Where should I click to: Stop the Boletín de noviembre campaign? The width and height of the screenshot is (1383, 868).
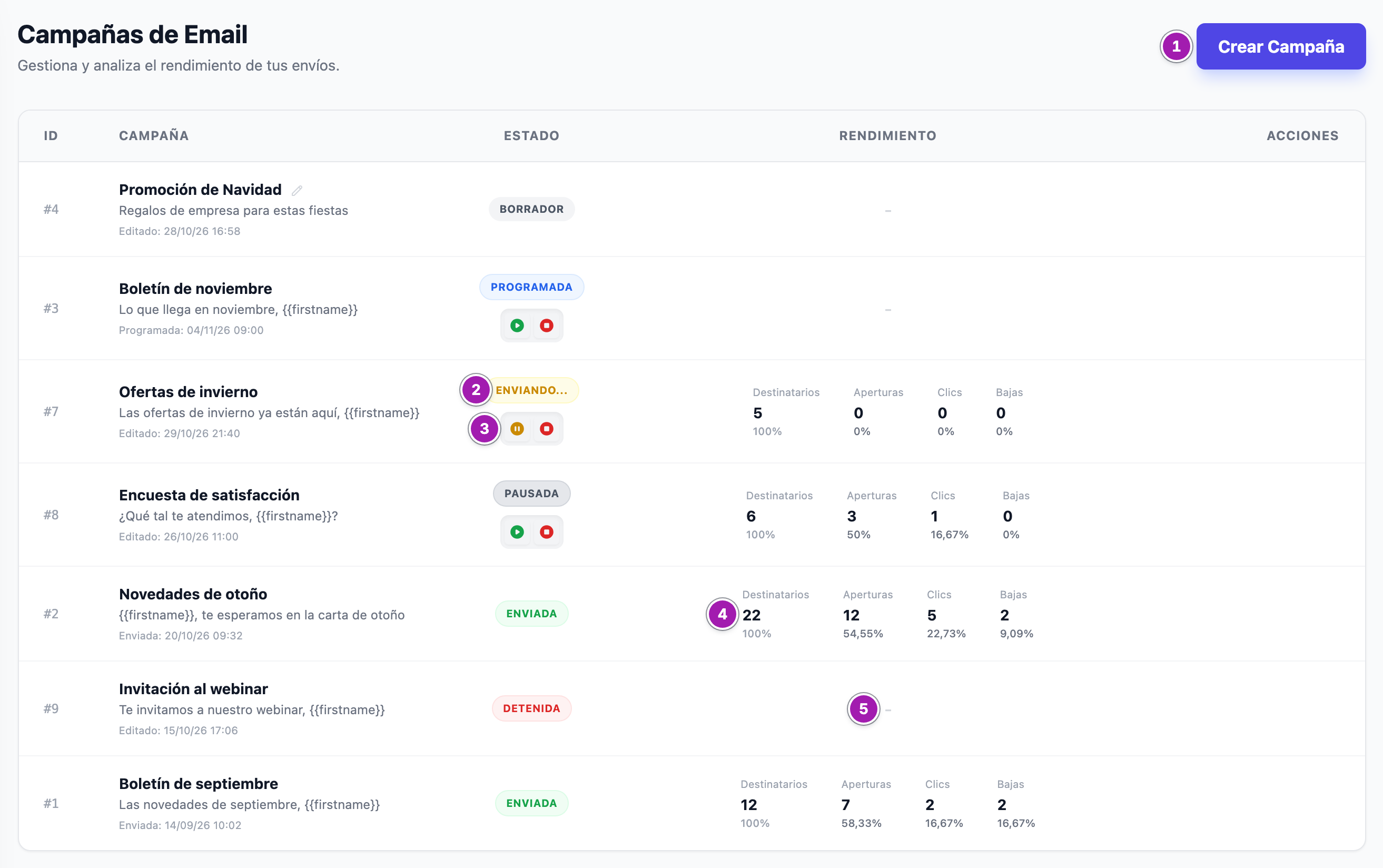pyautogui.click(x=546, y=325)
